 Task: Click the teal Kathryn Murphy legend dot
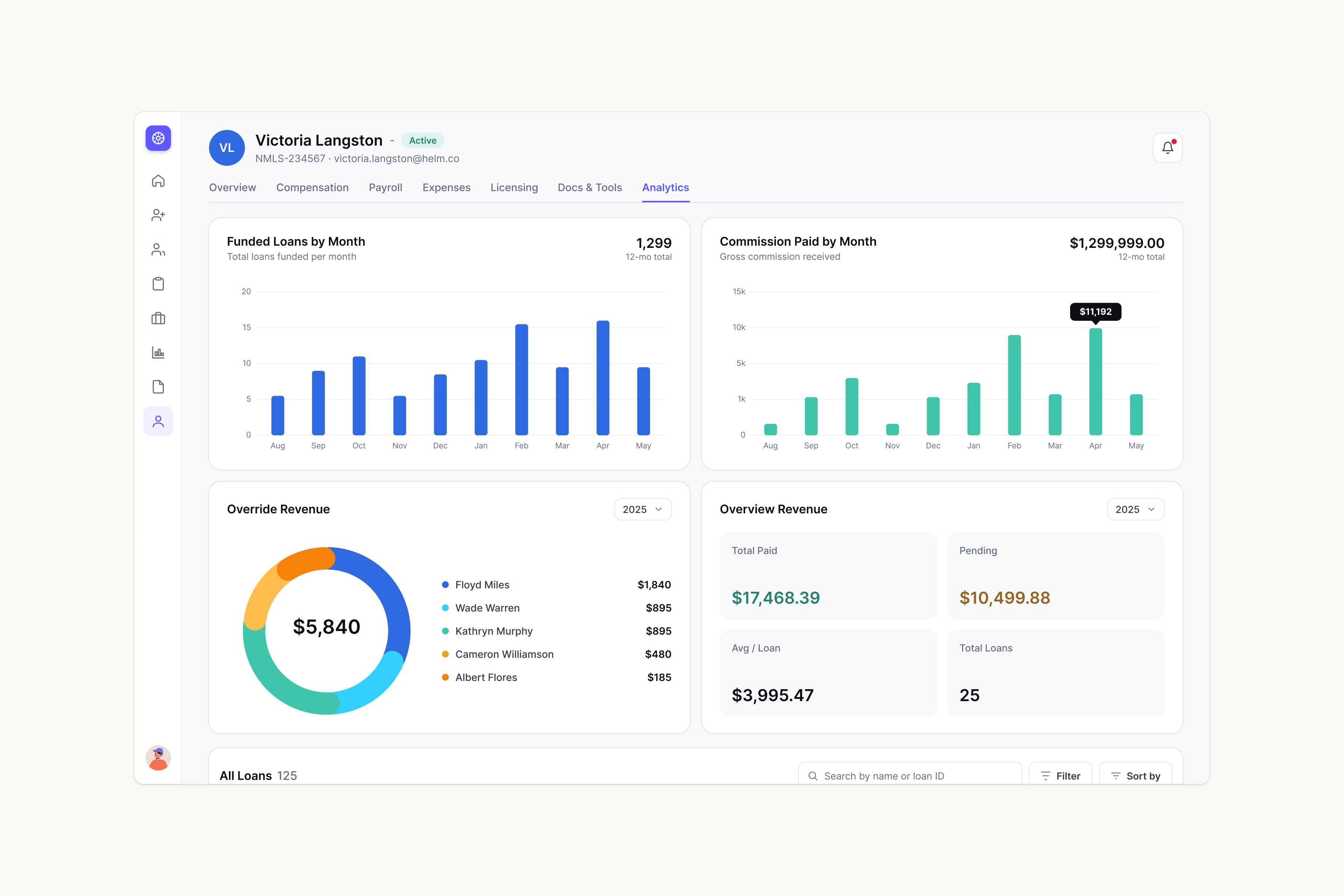pyautogui.click(x=445, y=631)
